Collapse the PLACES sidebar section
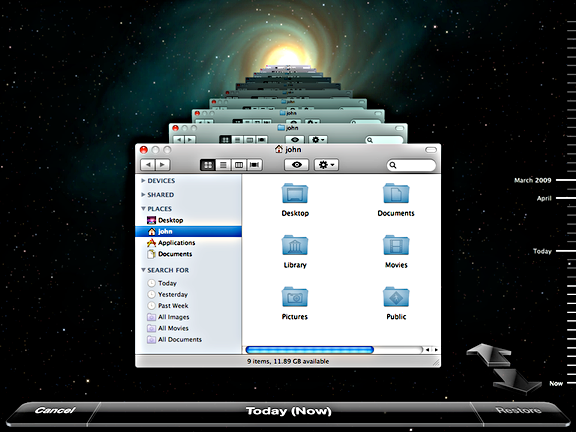 [x=143, y=209]
